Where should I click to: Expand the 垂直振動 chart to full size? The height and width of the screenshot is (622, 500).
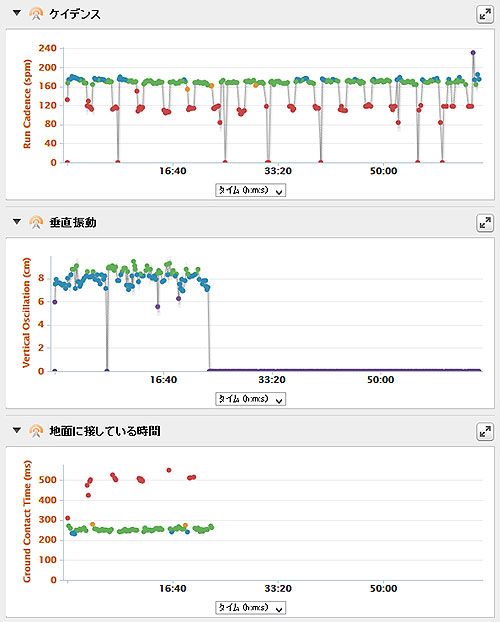coord(485,223)
